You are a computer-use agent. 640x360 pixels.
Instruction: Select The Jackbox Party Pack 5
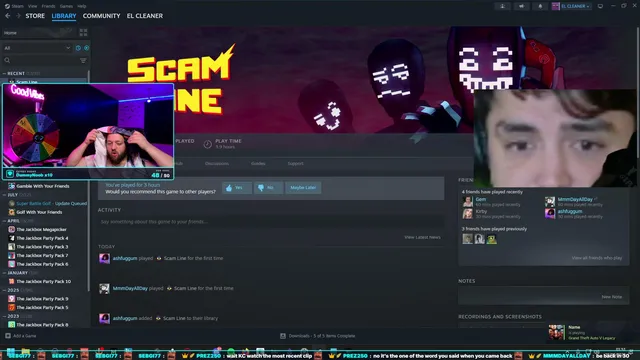click(42, 307)
